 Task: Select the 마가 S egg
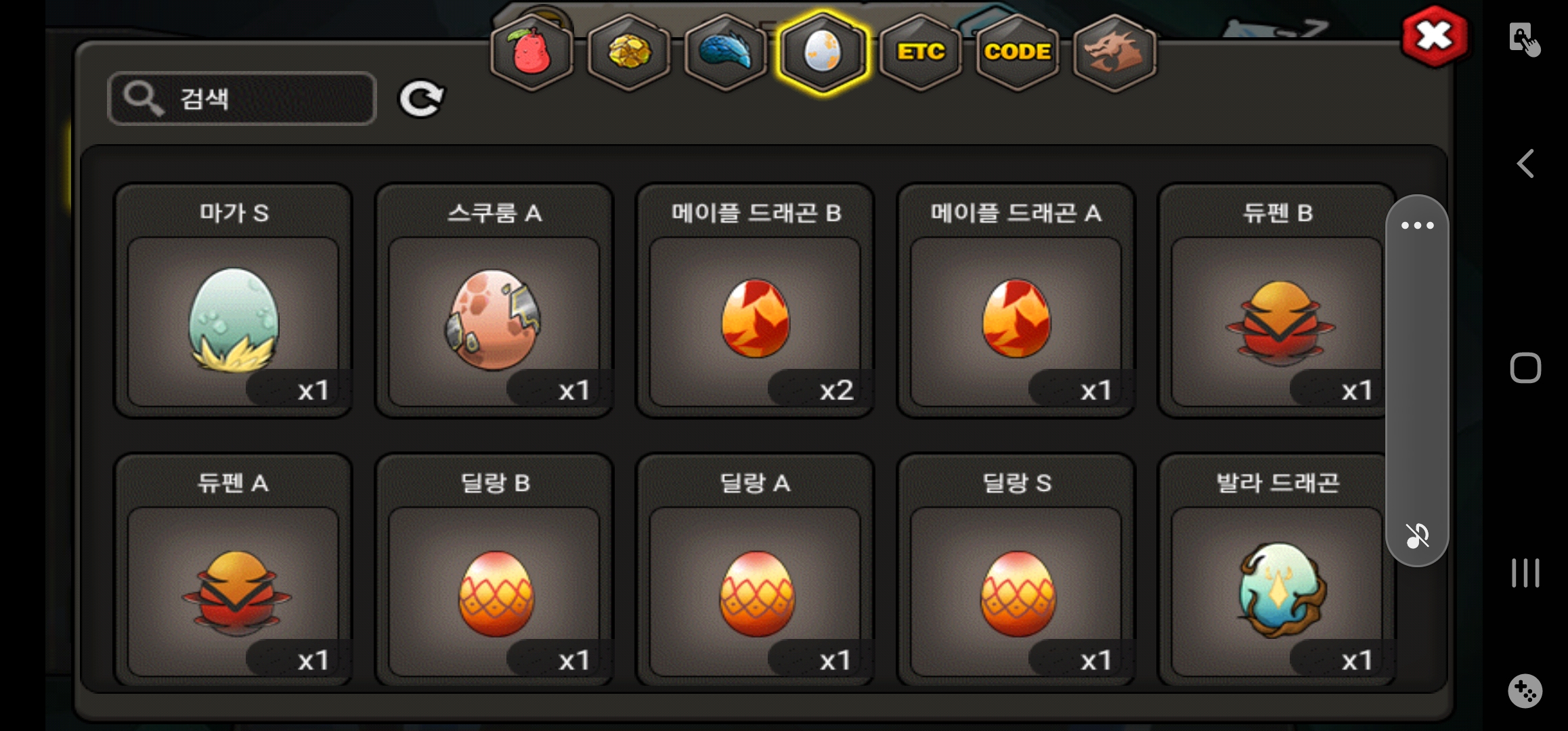point(233,301)
